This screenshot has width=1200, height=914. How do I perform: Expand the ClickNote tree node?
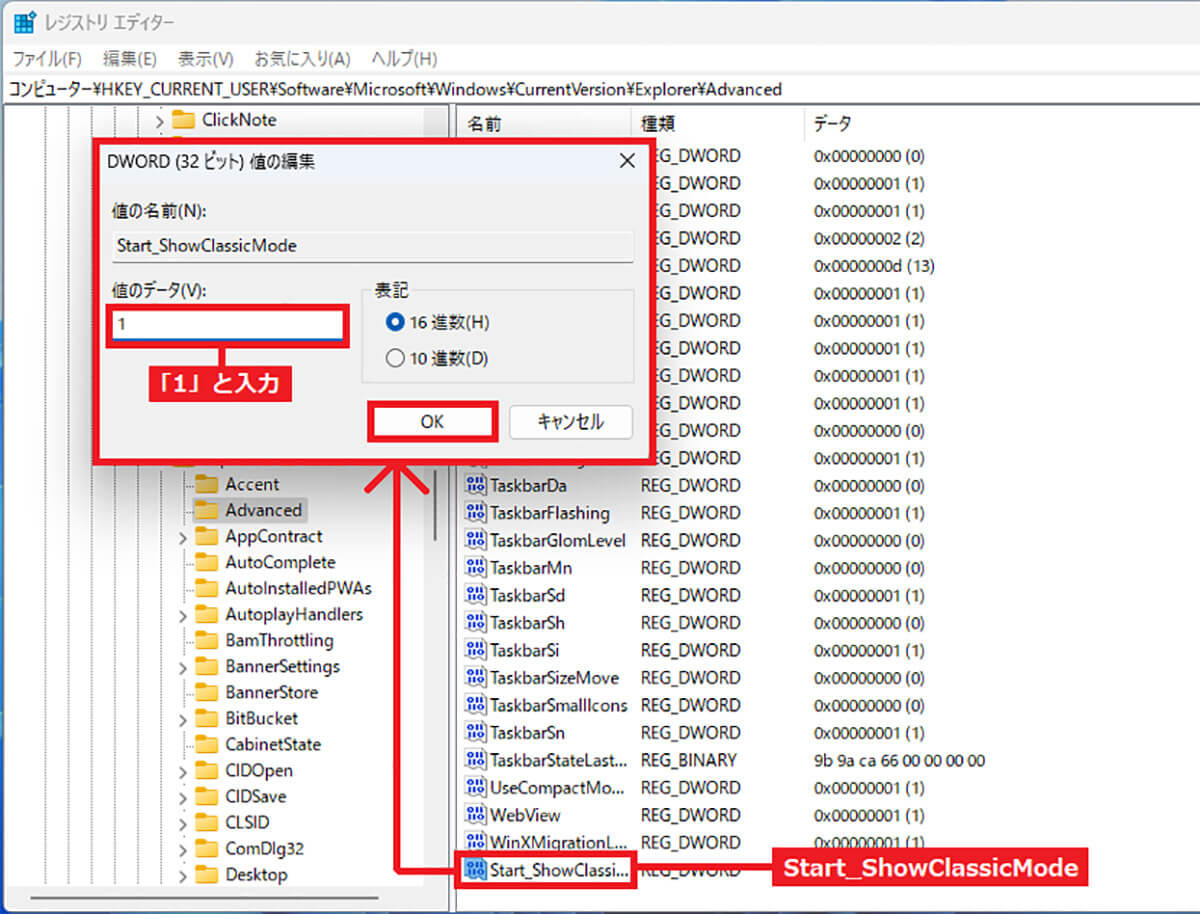pos(159,120)
